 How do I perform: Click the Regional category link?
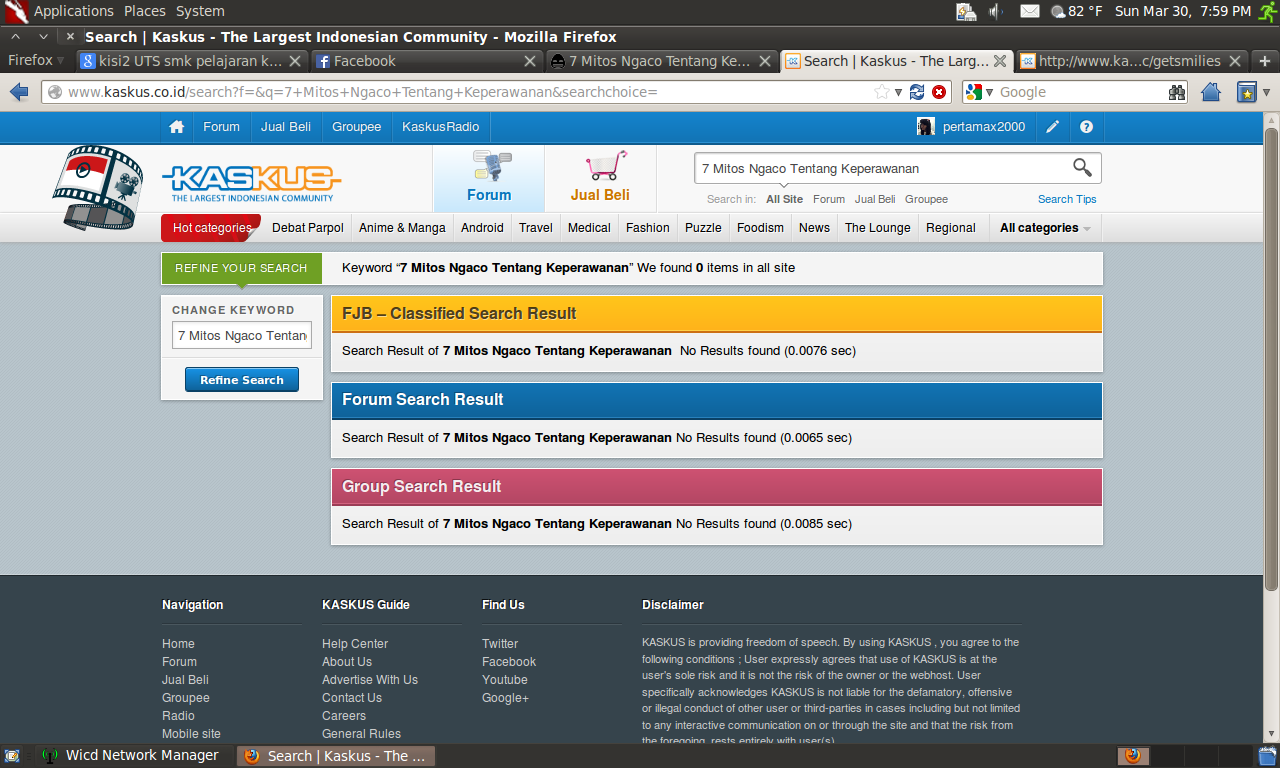click(x=950, y=228)
